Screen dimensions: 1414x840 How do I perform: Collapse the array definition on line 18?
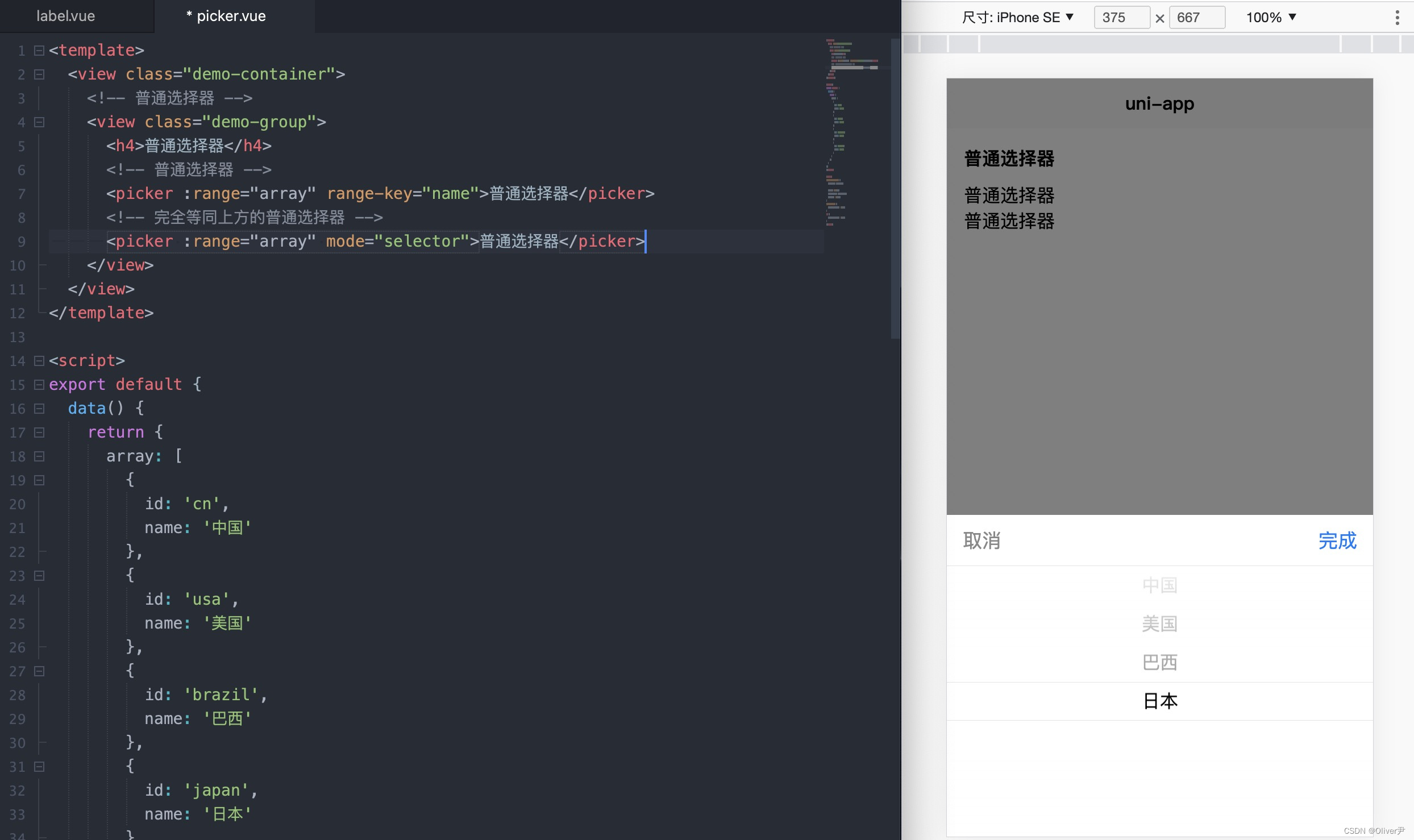[x=38, y=456]
